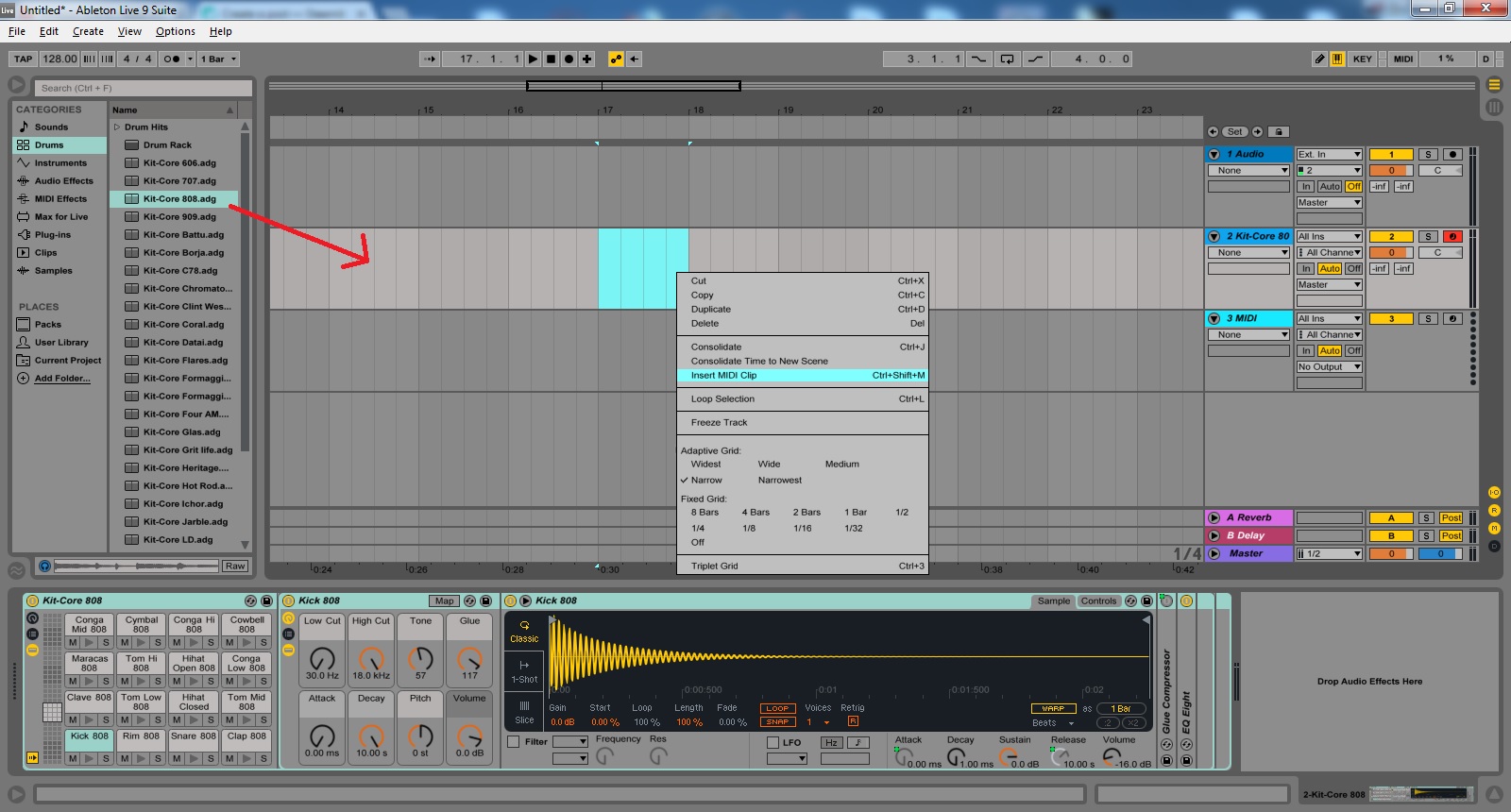
Task: Click the Map button in Kick 808 macros
Action: pos(445,601)
